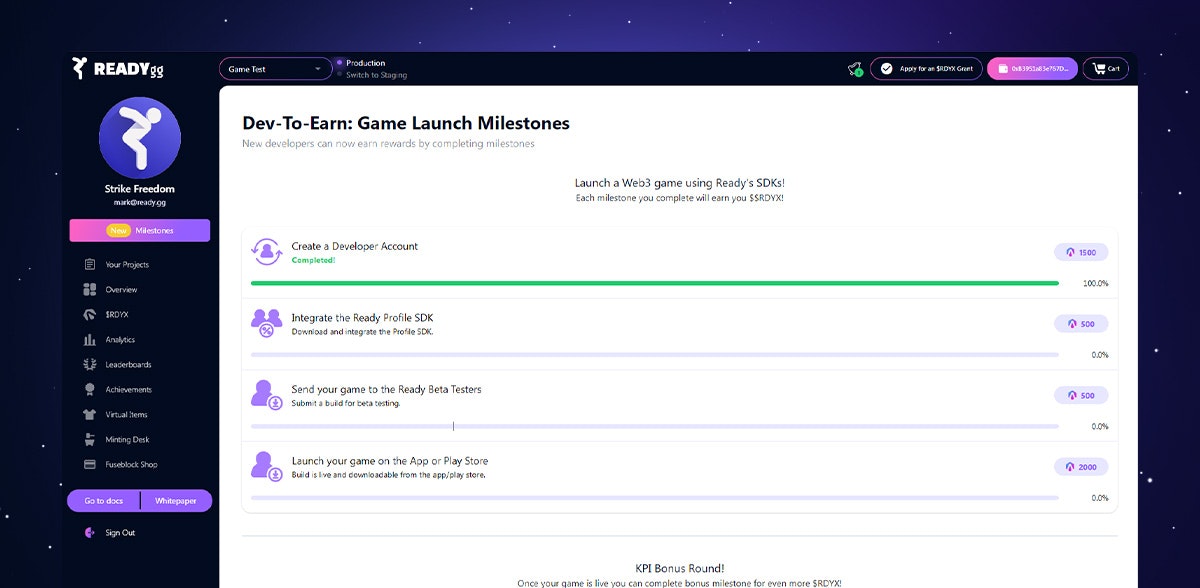Open the notifications bell icon
This screenshot has width=1200, height=588.
point(855,69)
